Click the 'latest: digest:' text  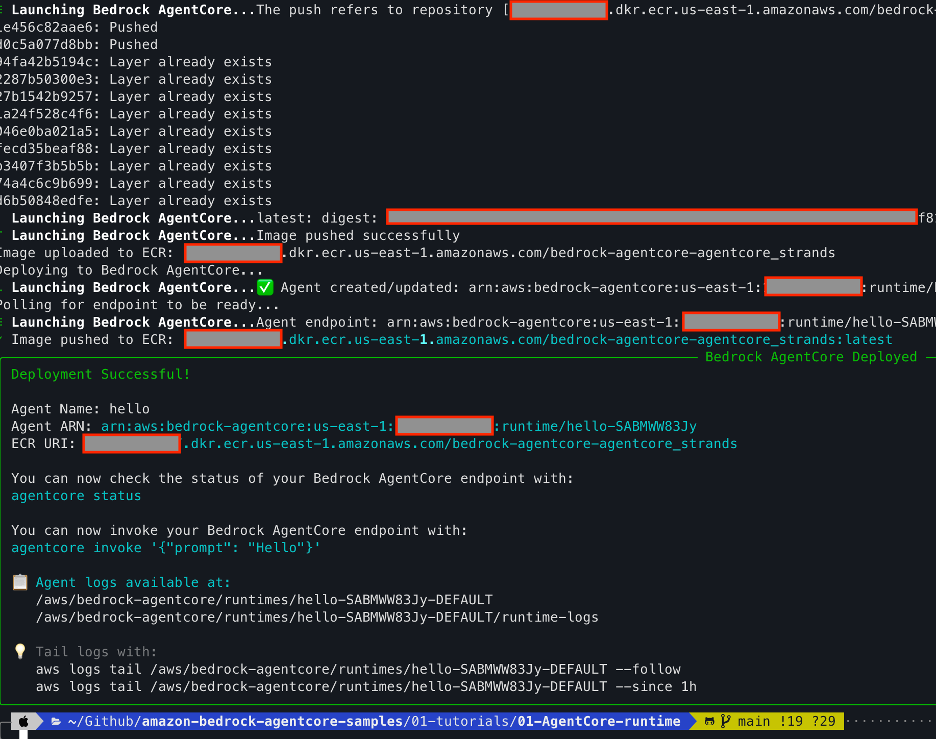tap(318, 218)
